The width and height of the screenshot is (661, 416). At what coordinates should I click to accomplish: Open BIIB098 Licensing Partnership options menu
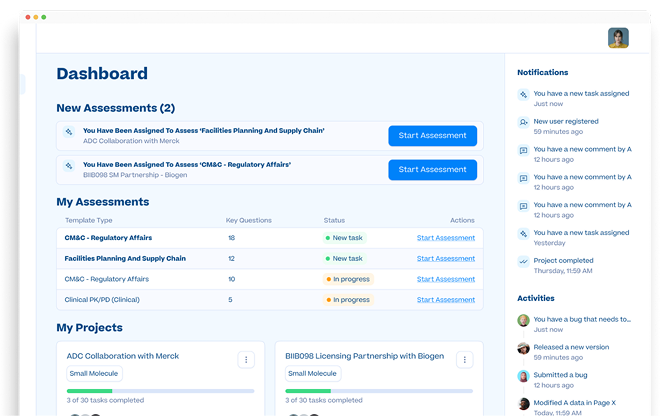pyautogui.click(x=465, y=360)
